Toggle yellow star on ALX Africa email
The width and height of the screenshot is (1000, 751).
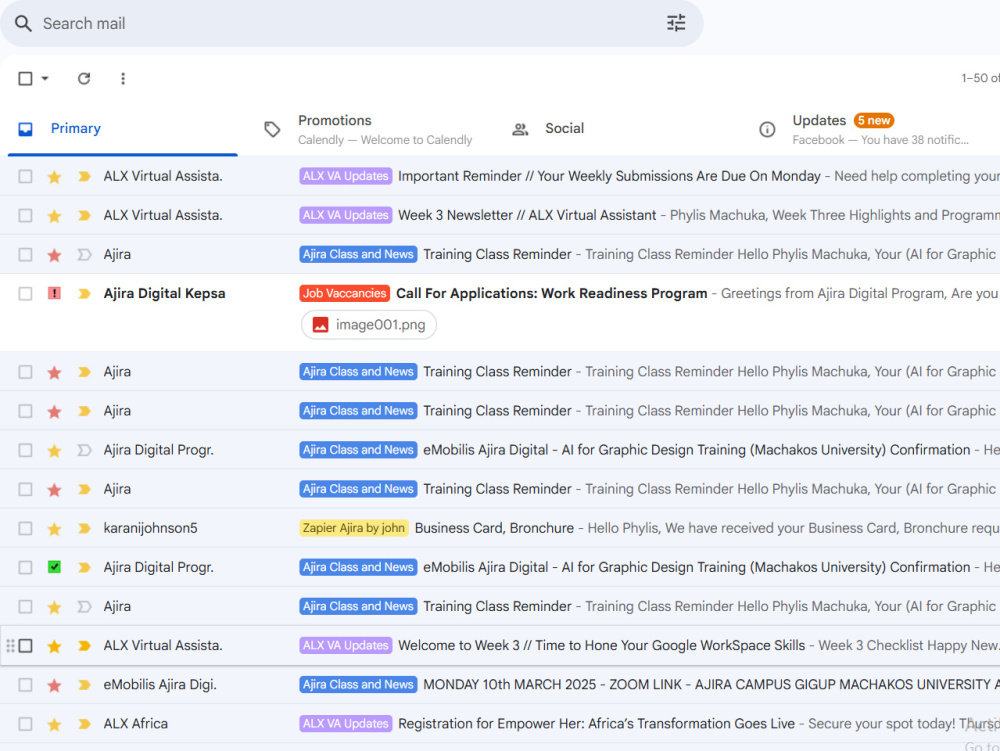pos(54,724)
